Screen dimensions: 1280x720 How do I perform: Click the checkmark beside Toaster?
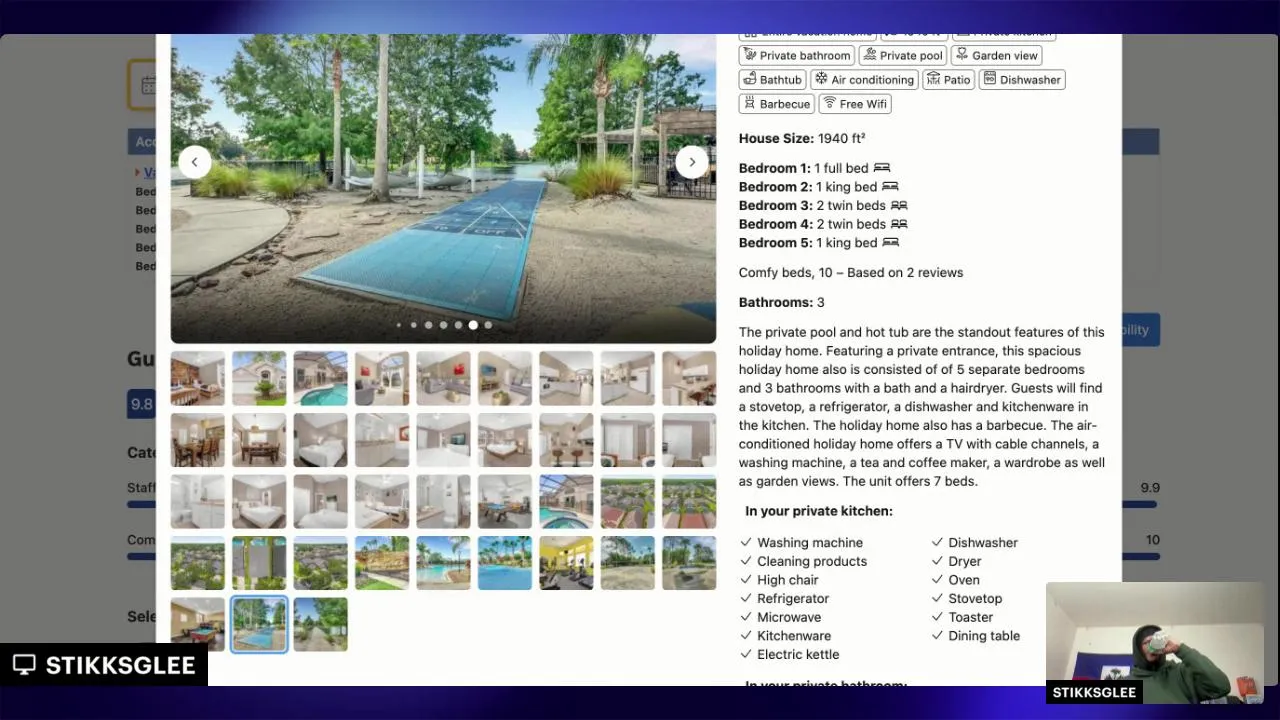(937, 617)
